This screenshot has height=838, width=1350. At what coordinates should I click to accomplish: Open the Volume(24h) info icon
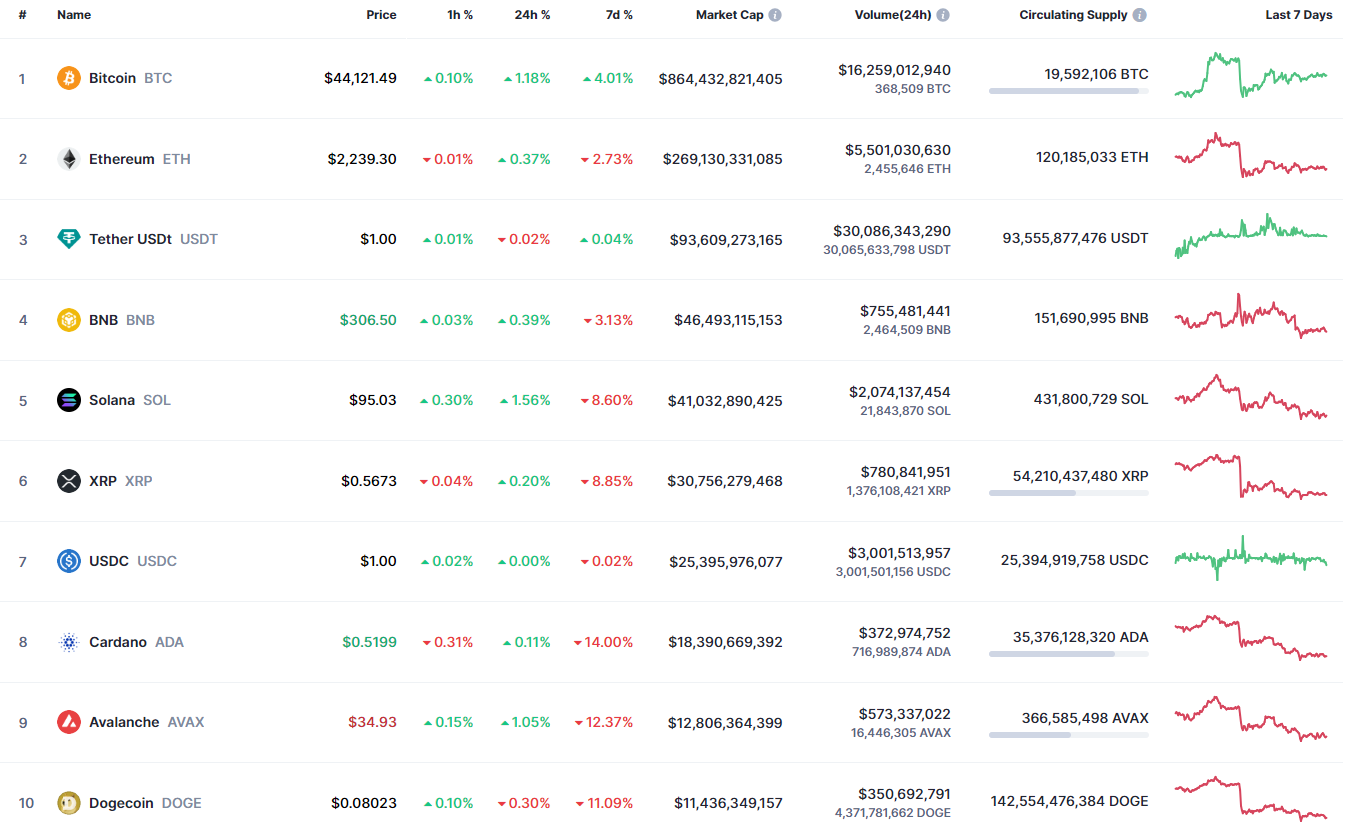[x=943, y=16]
